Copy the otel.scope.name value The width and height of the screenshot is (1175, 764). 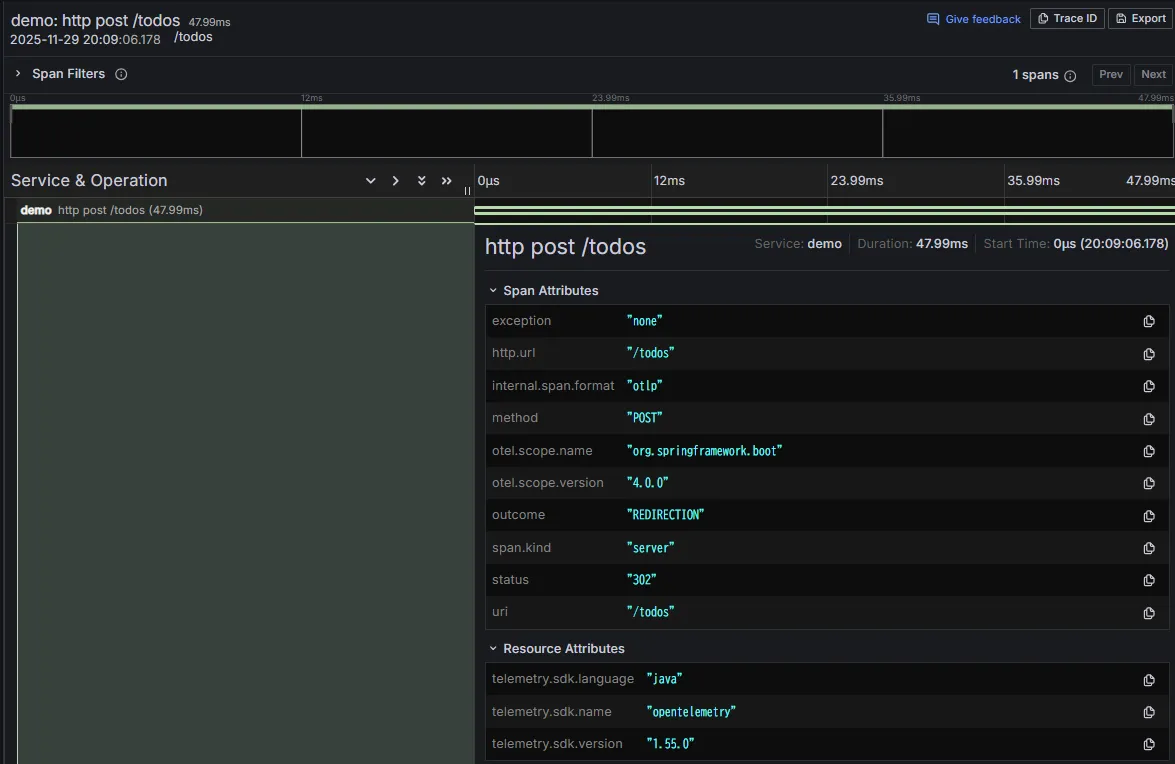click(x=1149, y=451)
